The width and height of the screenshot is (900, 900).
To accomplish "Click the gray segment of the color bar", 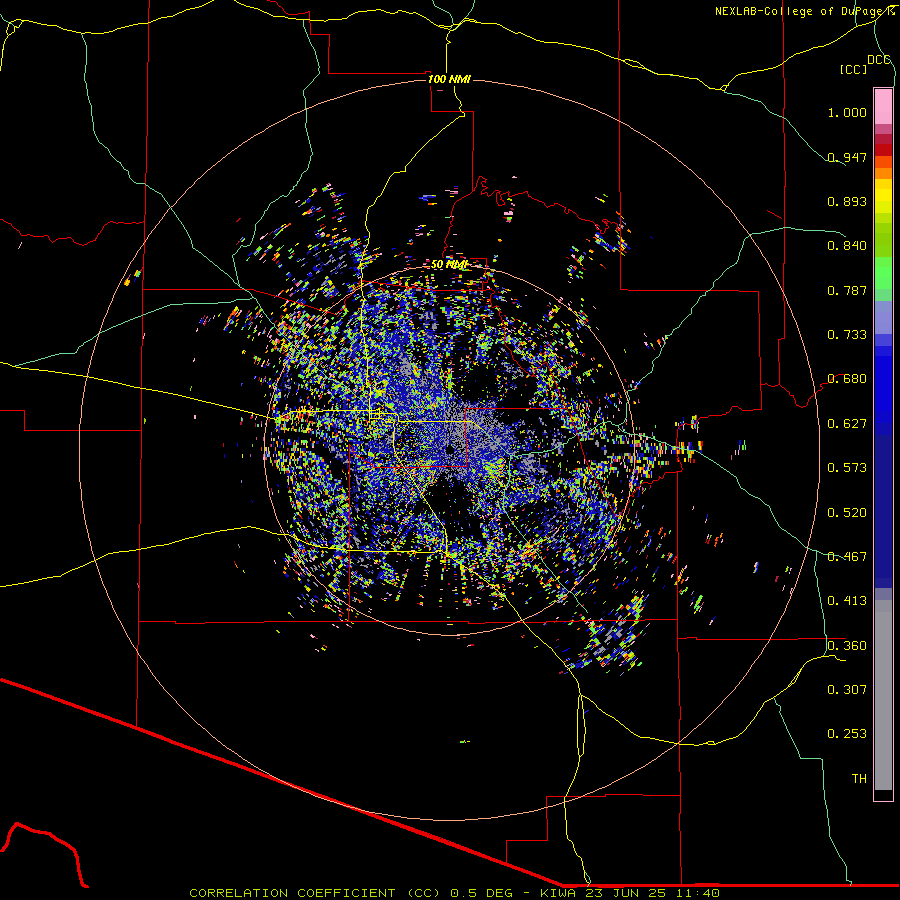I will [883, 695].
